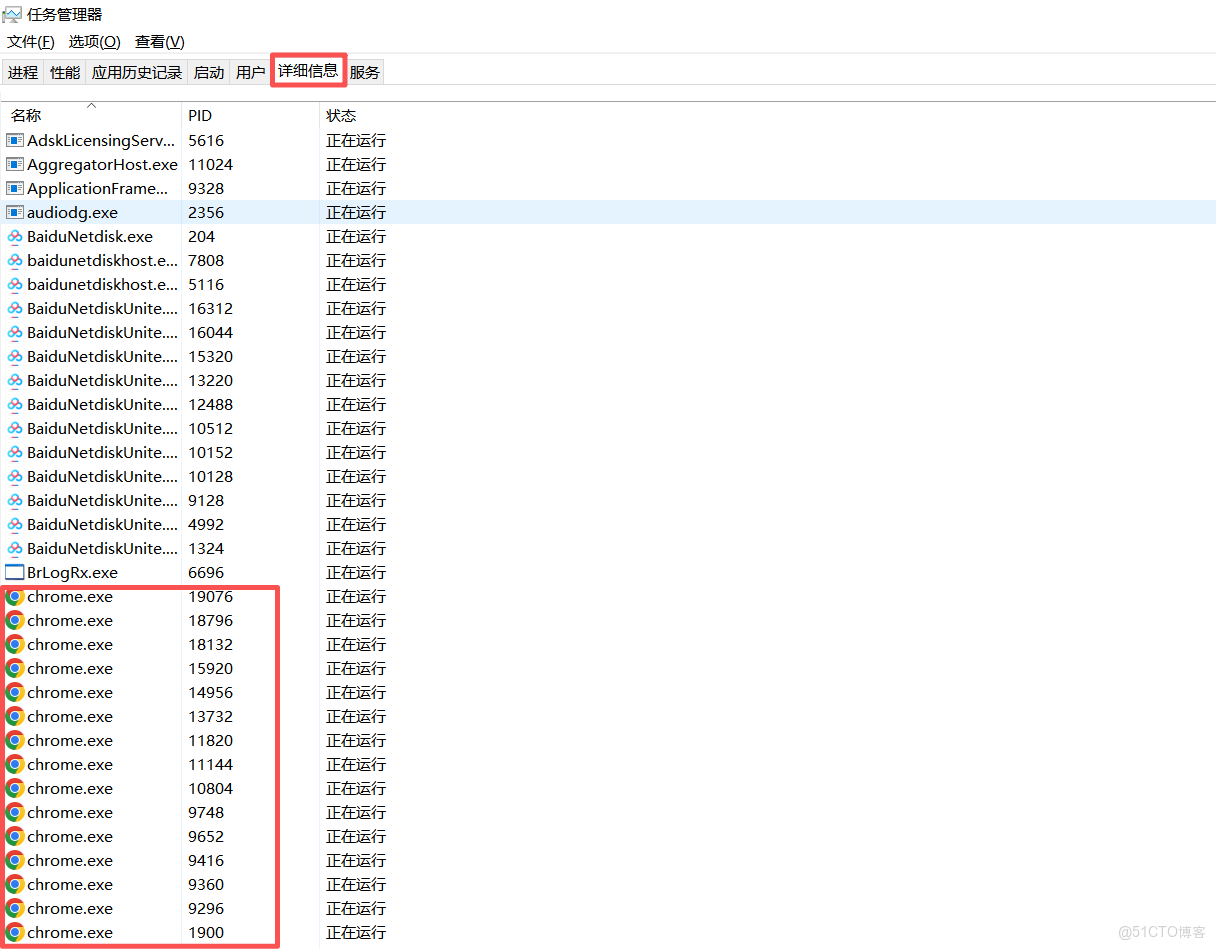Click Chrome icon for PID 13732
The image size is (1216, 949).
(15, 717)
